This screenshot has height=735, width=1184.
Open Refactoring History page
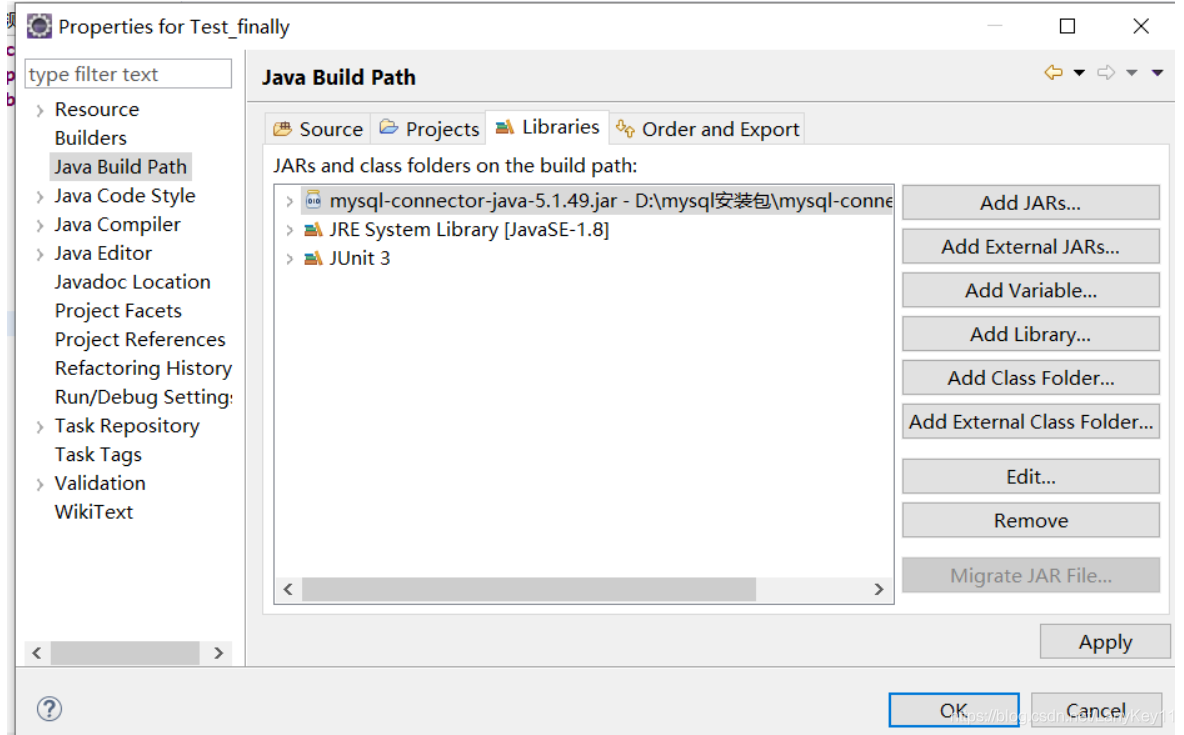143,368
